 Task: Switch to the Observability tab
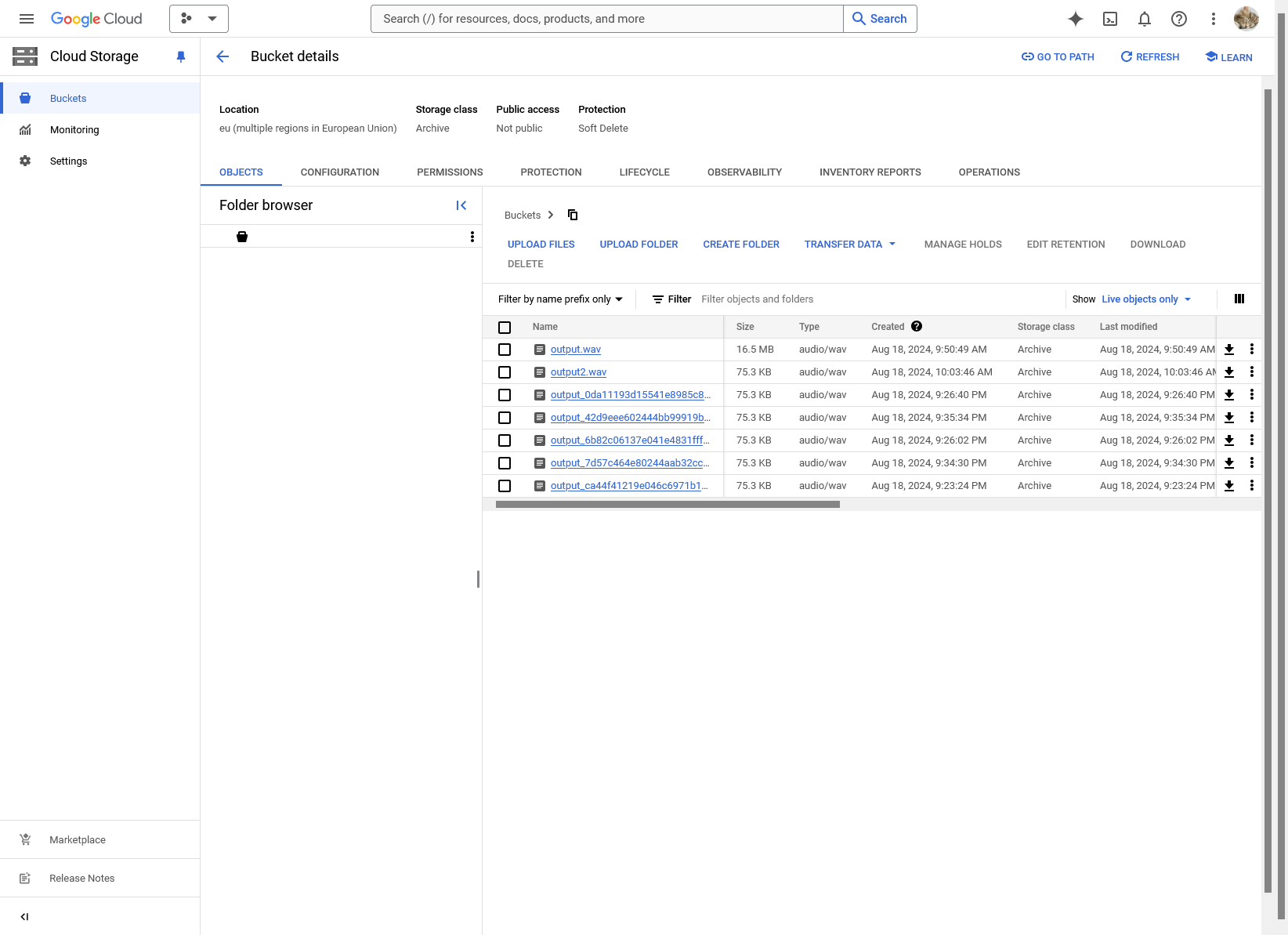click(x=744, y=172)
